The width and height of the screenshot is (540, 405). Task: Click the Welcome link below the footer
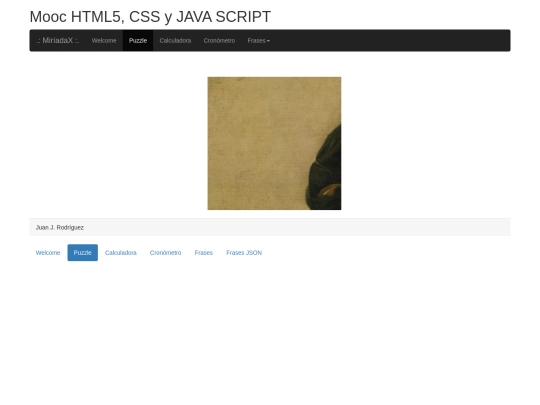48,253
